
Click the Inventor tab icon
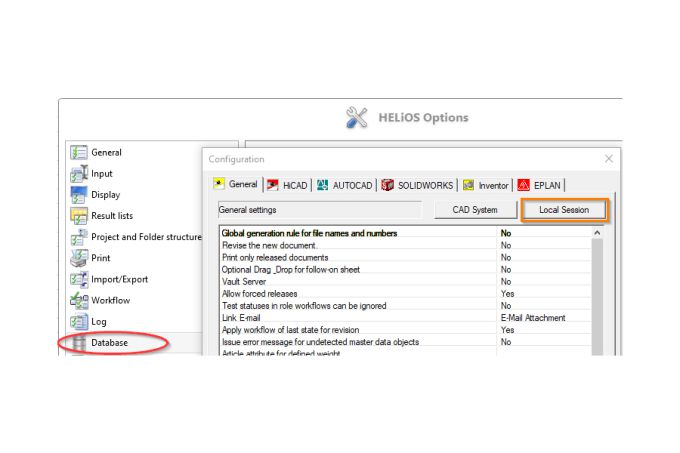coord(468,186)
